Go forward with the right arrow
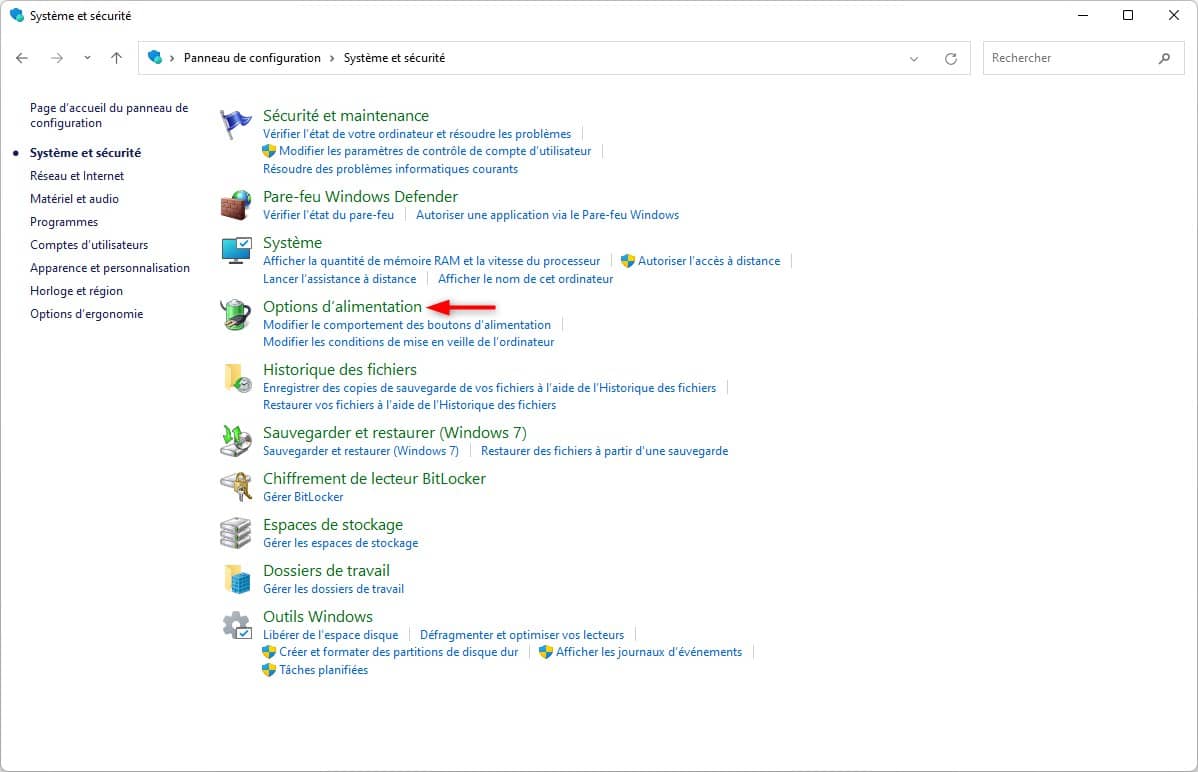 [x=57, y=58]
